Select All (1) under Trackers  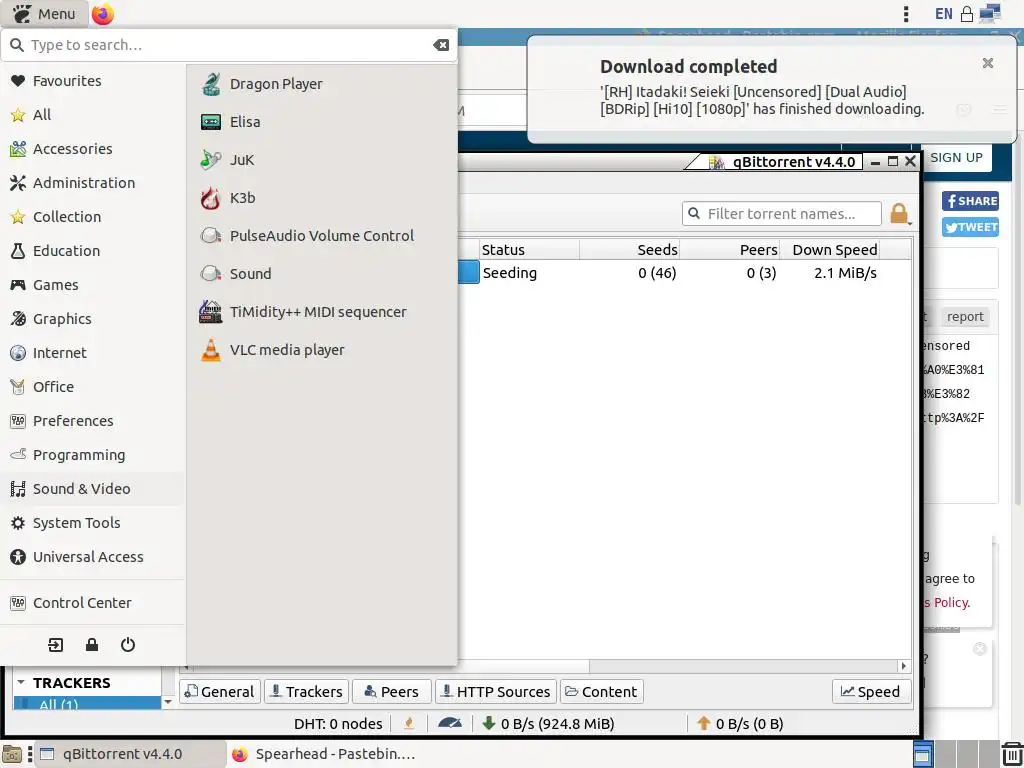pyautogui.click(x=87, y=704)
